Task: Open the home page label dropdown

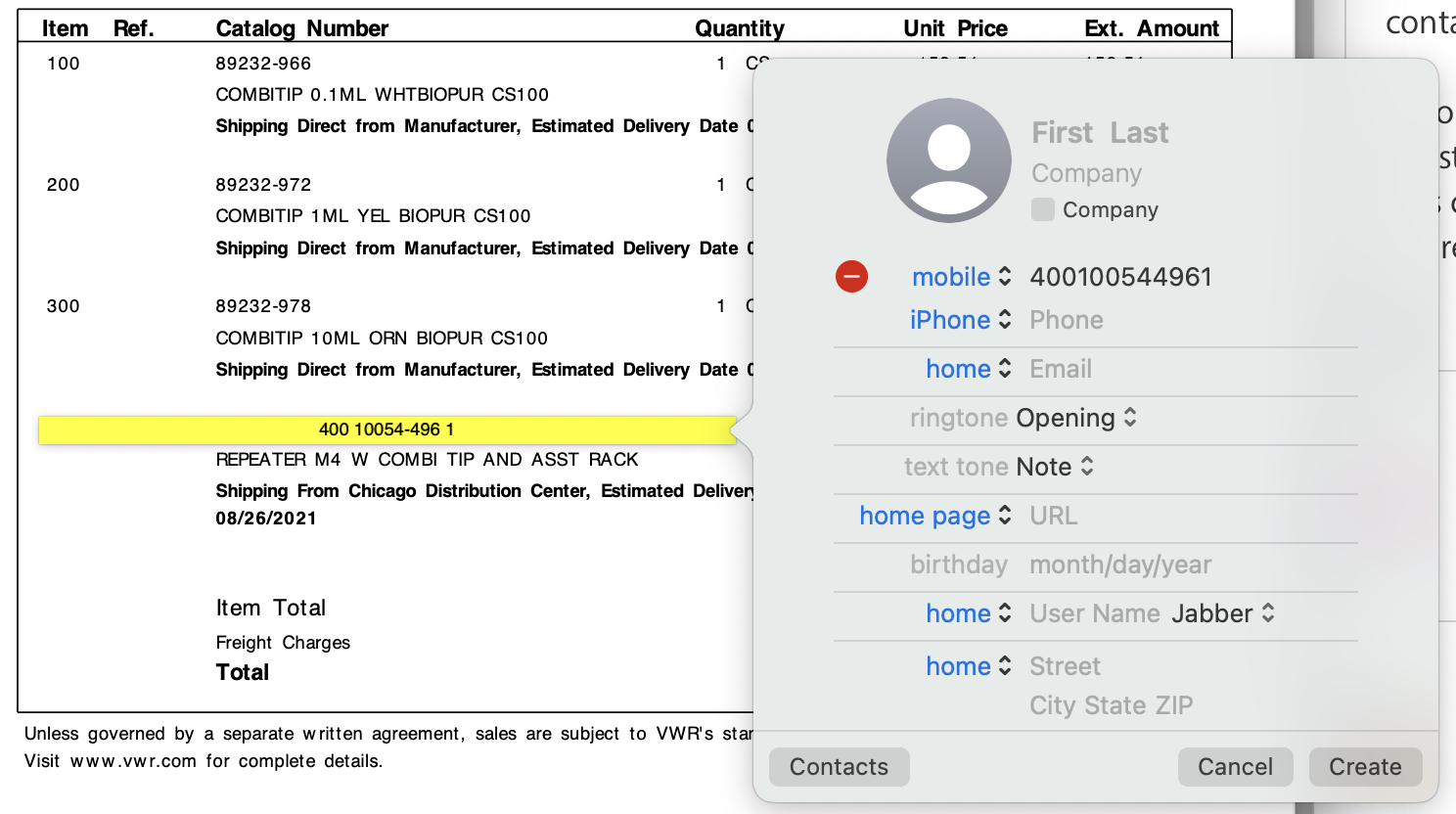Action: (935, 516)
